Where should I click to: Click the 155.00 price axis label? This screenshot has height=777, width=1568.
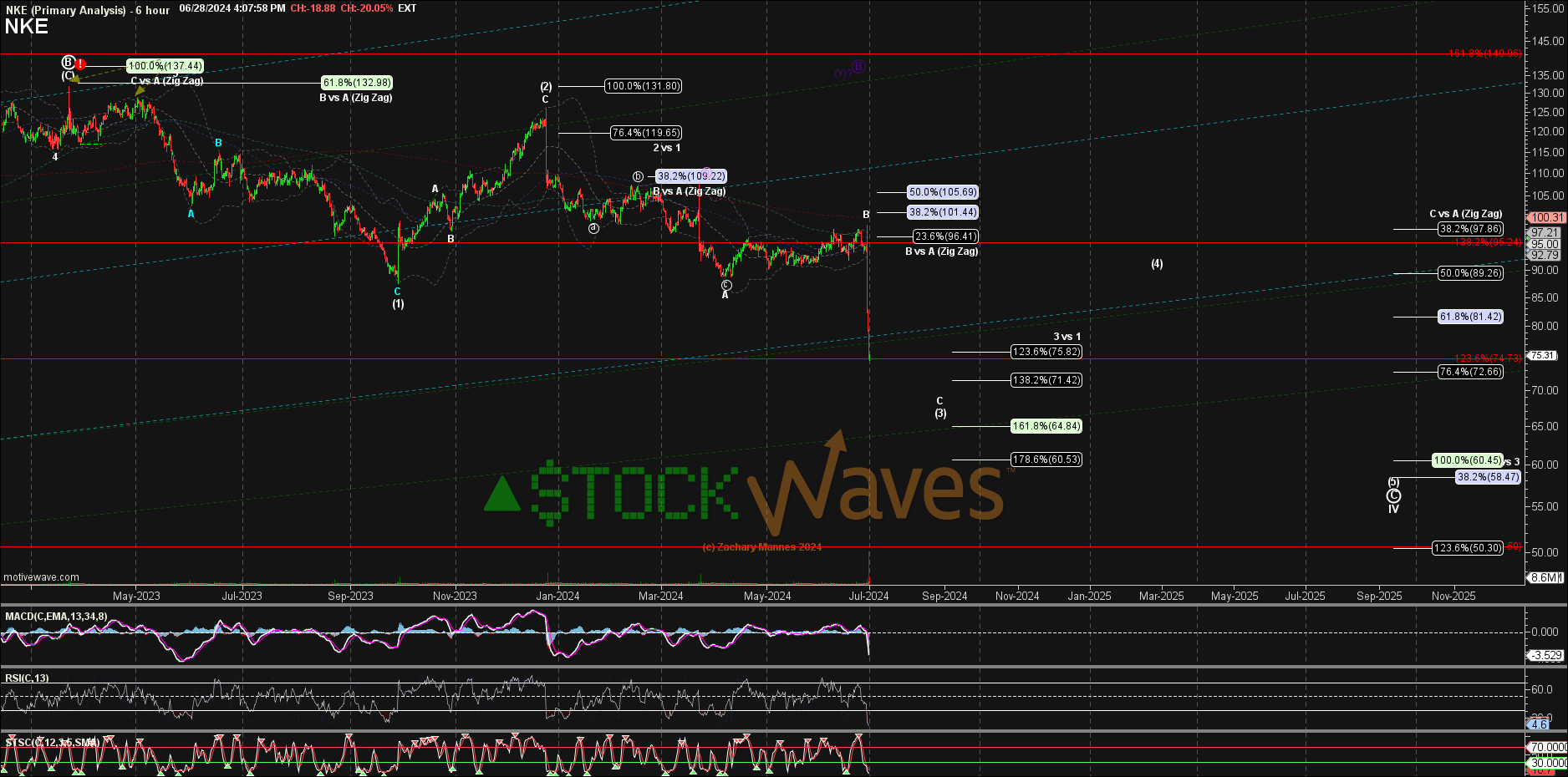1548,8
